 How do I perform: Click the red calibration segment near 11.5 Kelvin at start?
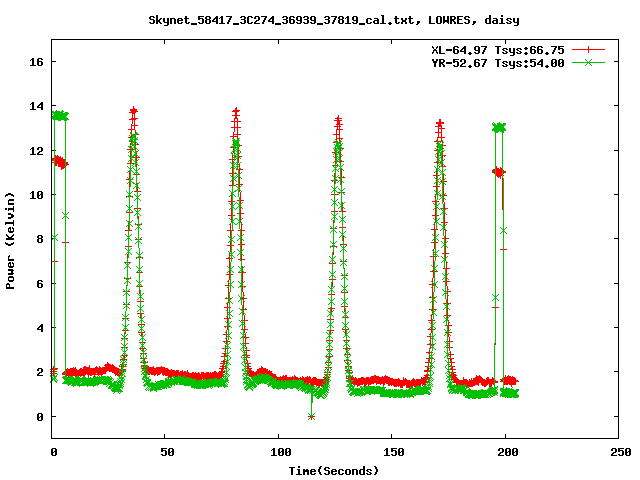click(x=60, y=162)
